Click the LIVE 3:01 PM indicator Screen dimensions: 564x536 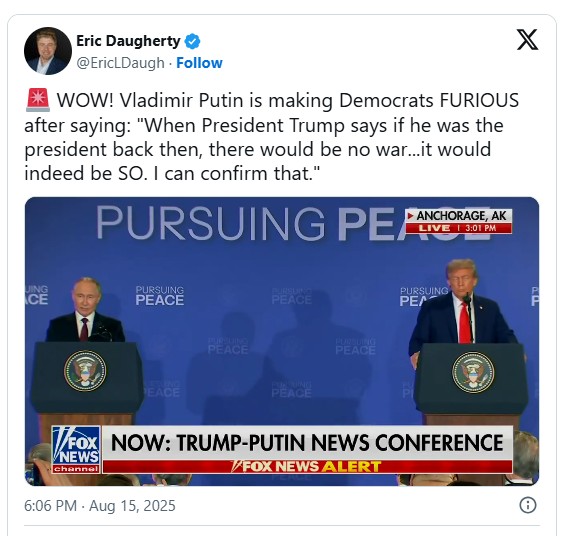(459, 228)
